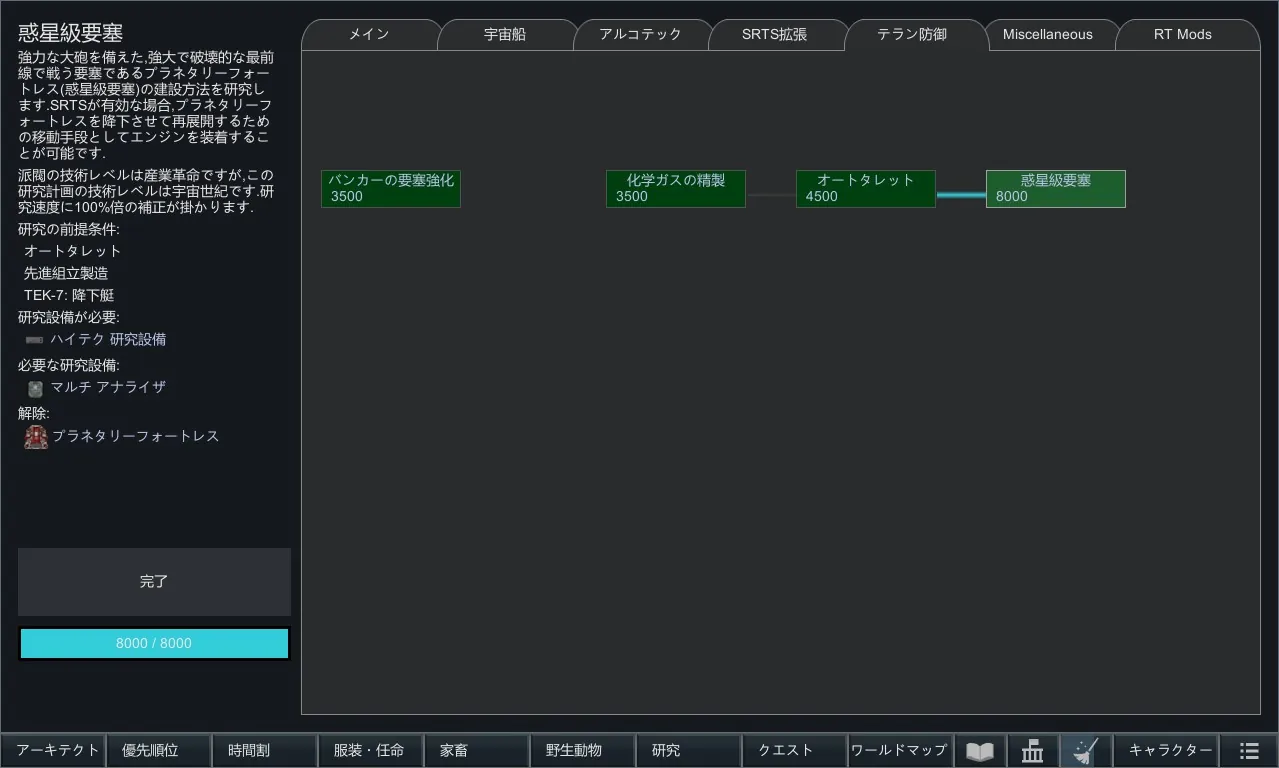Go to the Miscellaneous tab
Screen dimensions: 1279x768
click(1047, 34)
